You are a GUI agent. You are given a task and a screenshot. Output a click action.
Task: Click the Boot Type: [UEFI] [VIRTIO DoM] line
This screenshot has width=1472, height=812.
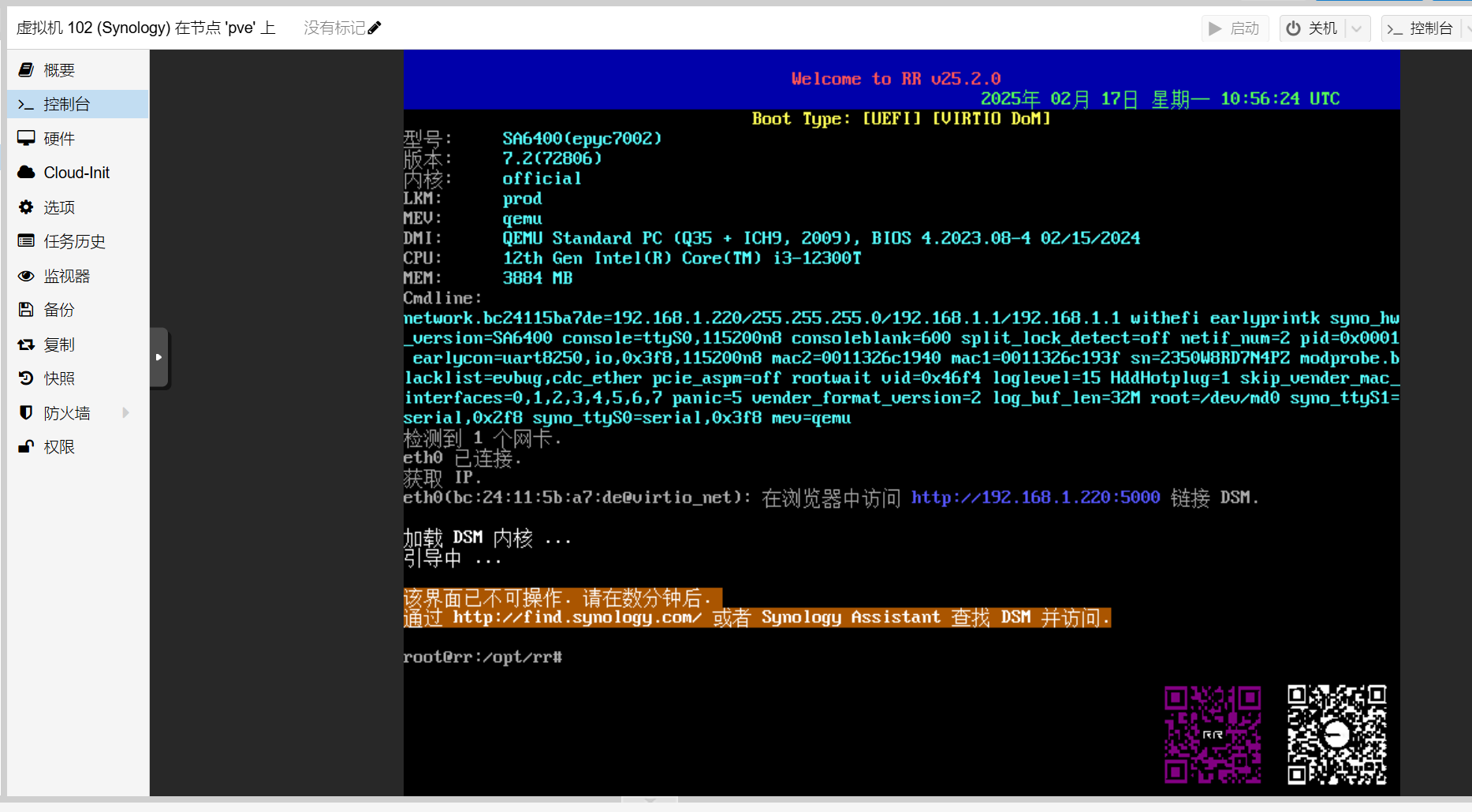click(901, 118)
